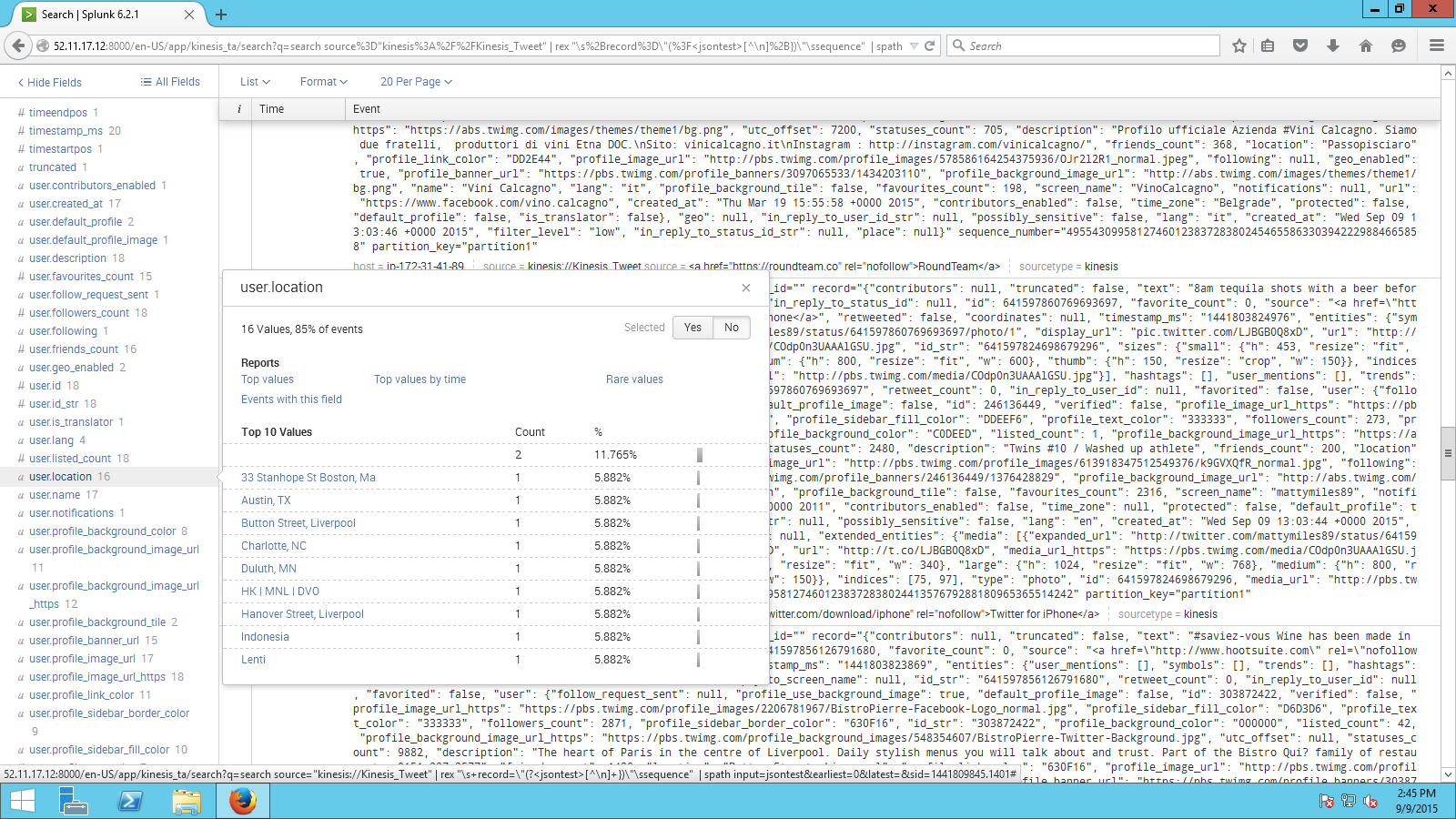Filter by Hanover Street, Liverpool value

pyautogui.click(x=302, y=614)
